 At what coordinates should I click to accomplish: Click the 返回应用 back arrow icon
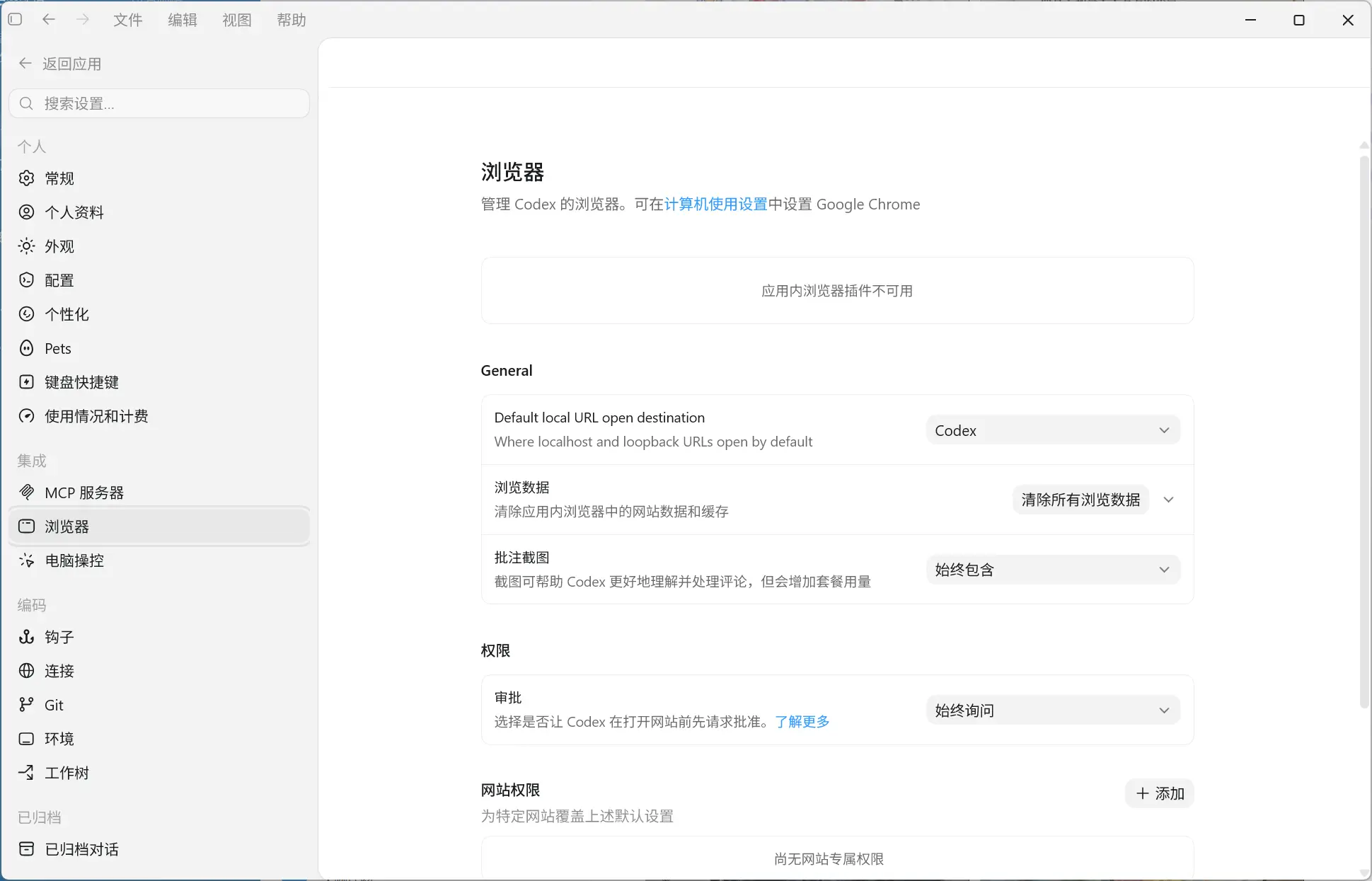25,64
